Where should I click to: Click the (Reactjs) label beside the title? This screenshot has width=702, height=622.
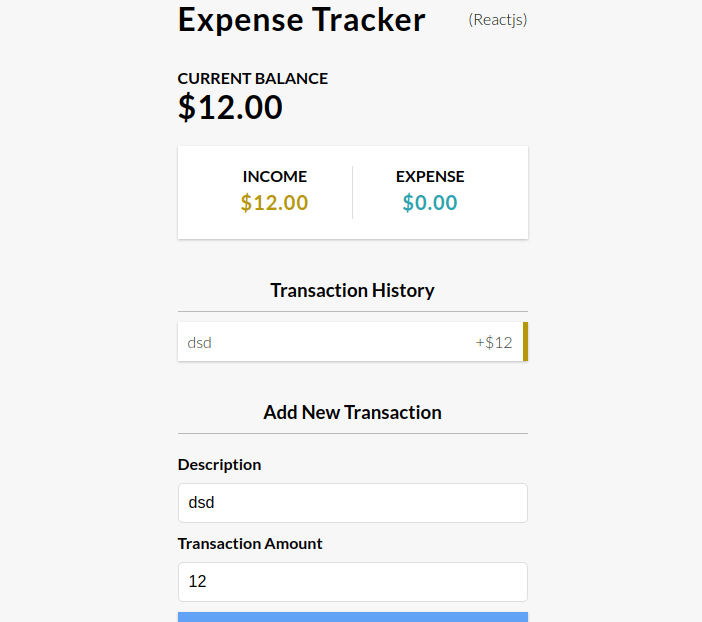coord(497,20)
